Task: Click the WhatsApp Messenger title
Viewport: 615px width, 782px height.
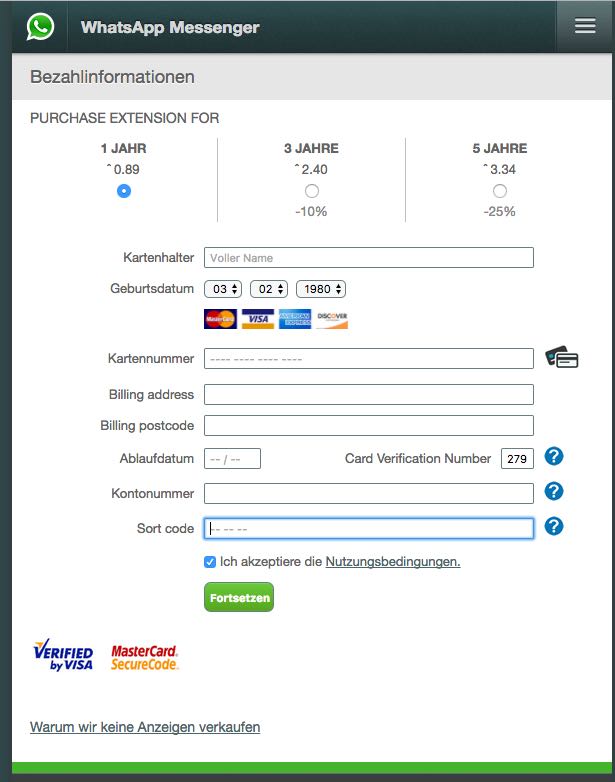Action: [170, 27]
